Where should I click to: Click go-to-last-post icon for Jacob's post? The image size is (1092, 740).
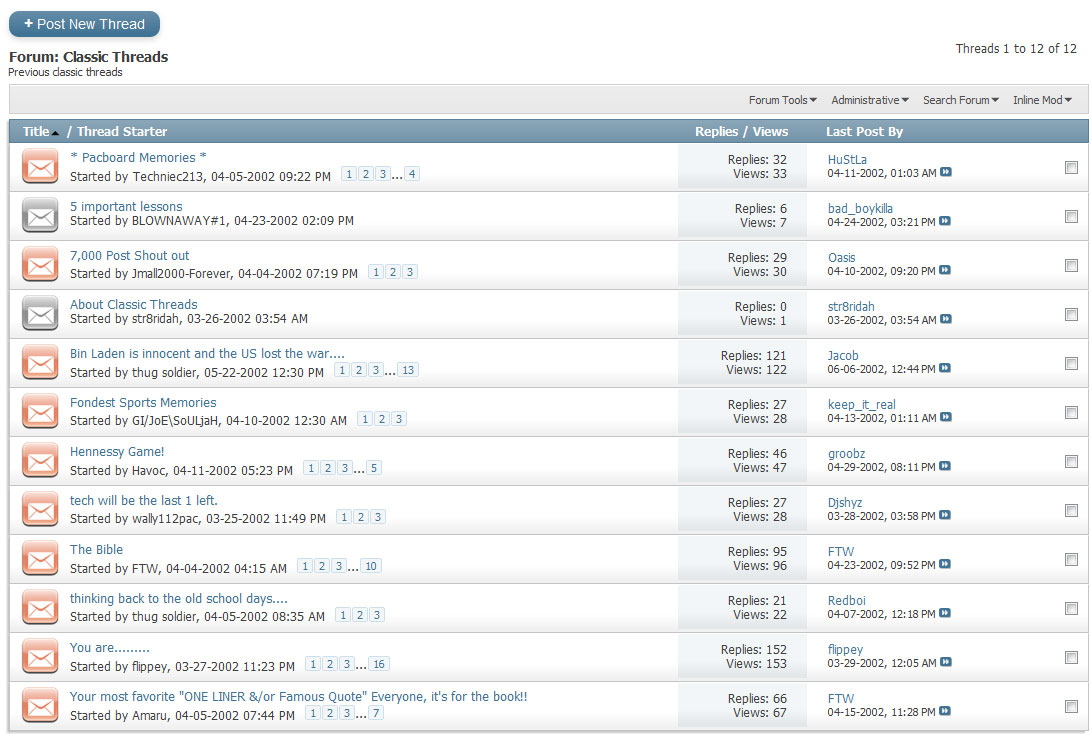tap(946, 369)
